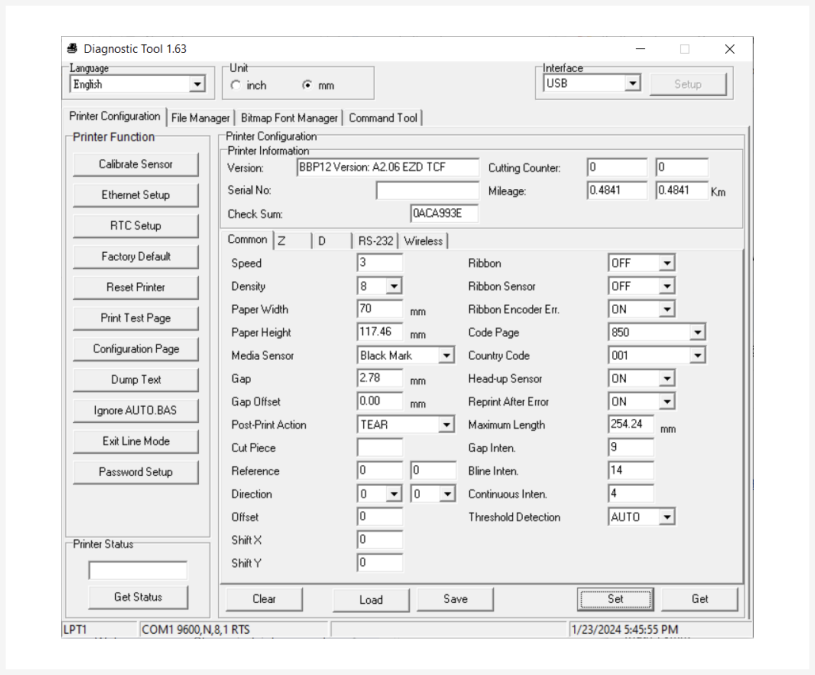
Task: Open the D settings tab
Action: pos(333,241)
